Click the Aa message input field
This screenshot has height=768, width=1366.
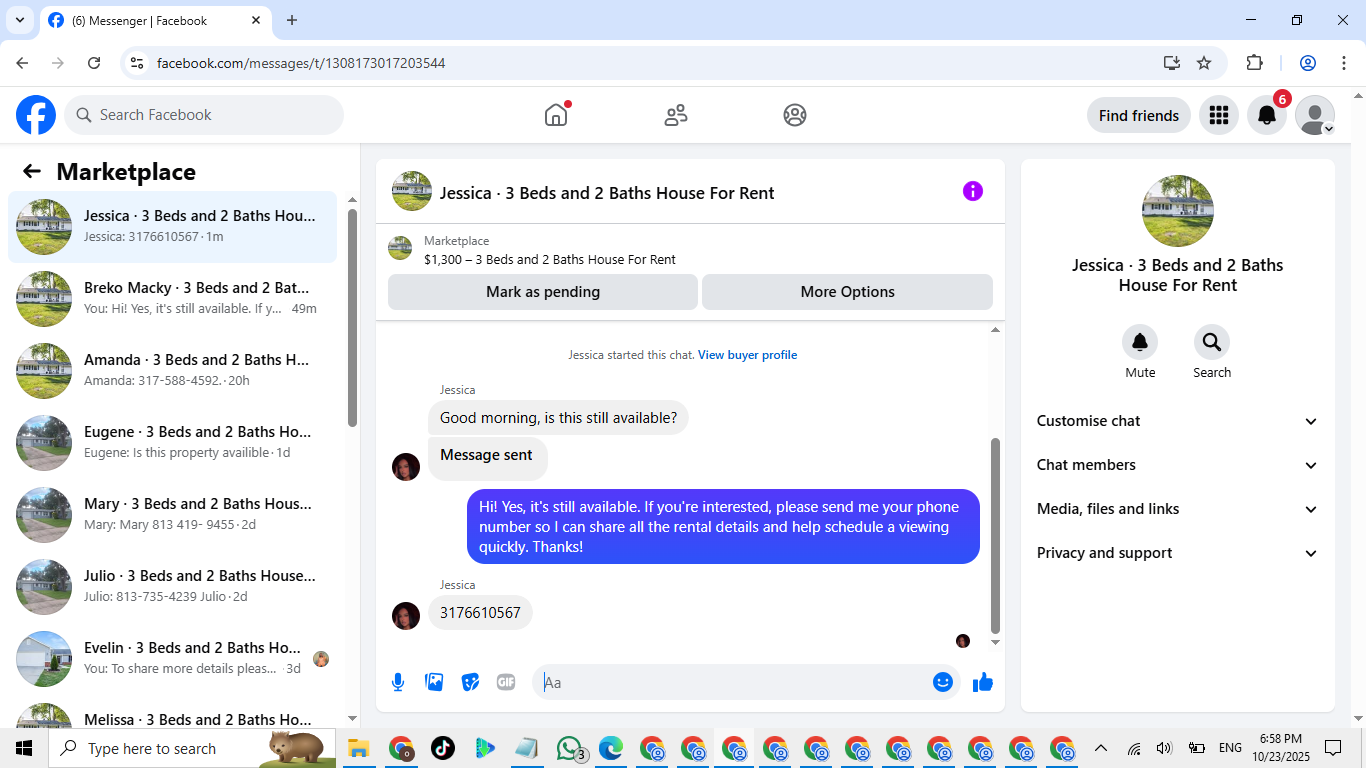(x=732, y=682)
